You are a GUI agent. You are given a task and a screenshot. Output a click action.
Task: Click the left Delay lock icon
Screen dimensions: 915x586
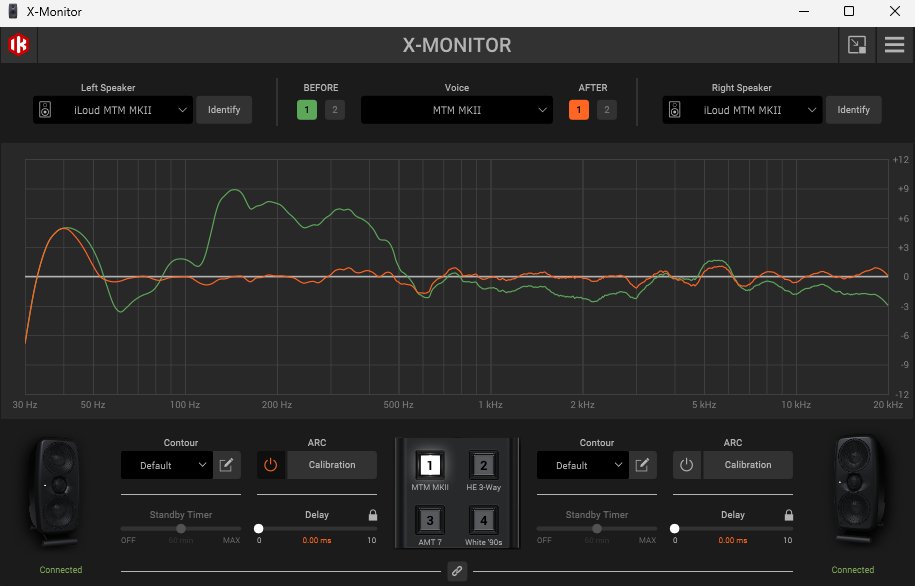[373, 515]
